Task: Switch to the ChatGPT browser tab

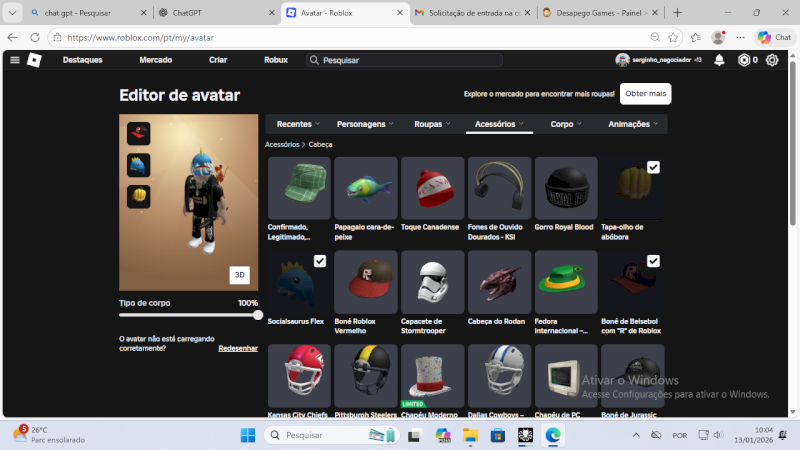Action: (x=215, y=13)
